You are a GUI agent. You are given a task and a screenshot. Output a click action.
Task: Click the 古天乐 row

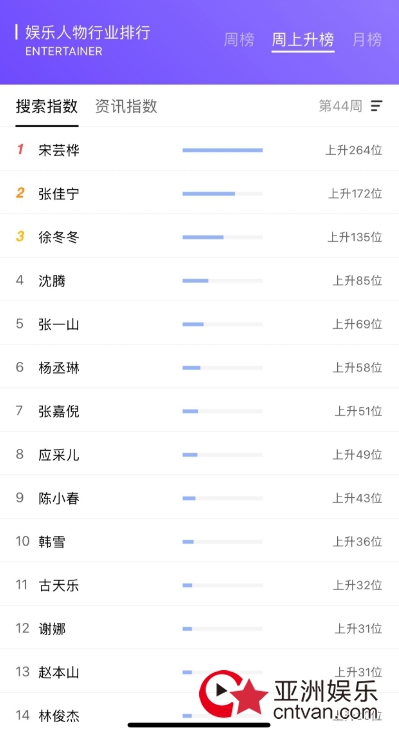click(199, 585)
